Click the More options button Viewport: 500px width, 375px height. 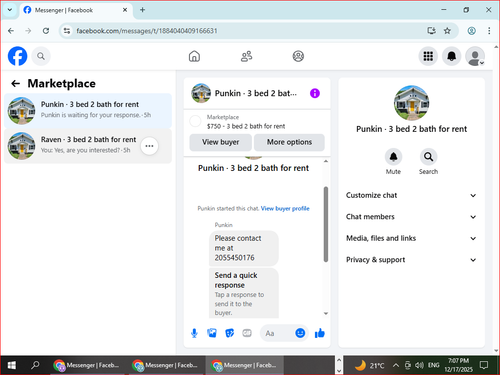pyautogui.click(x=289, y=142)
